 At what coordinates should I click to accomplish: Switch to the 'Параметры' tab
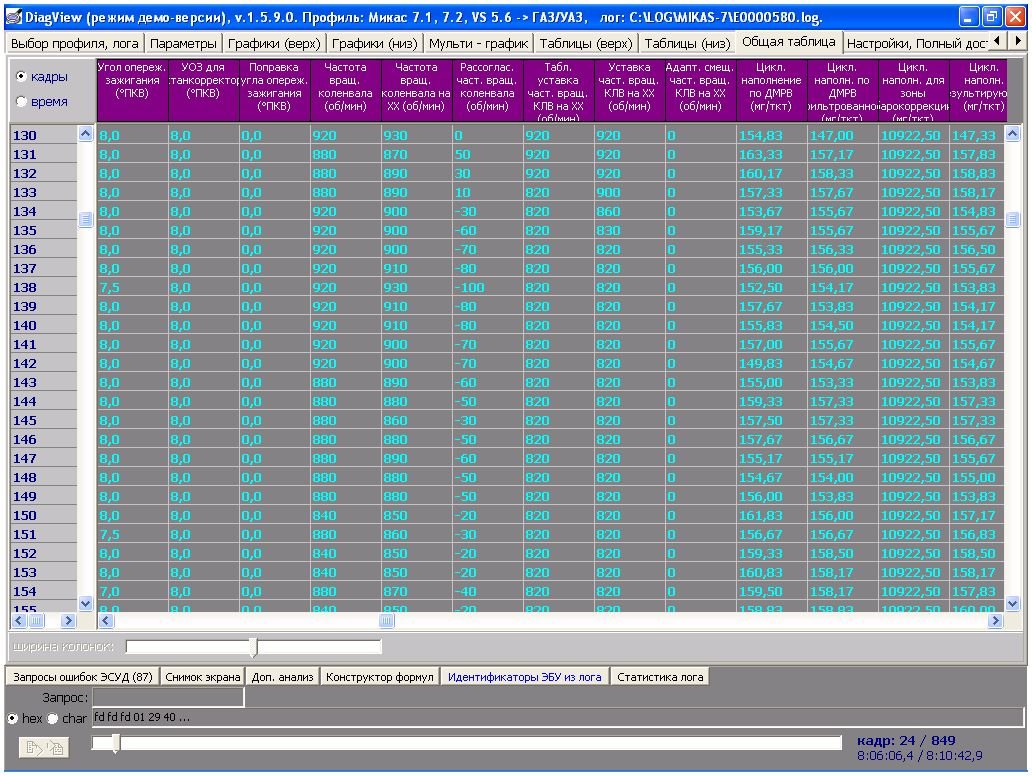[x=183, y=43]
